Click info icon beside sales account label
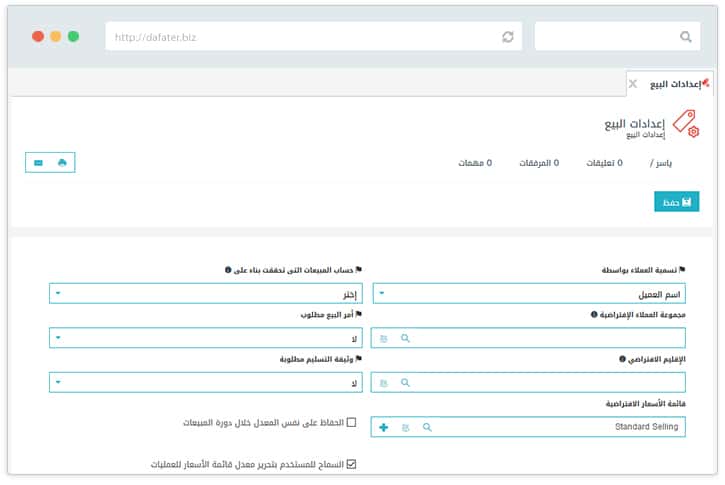 pos(227,270)
